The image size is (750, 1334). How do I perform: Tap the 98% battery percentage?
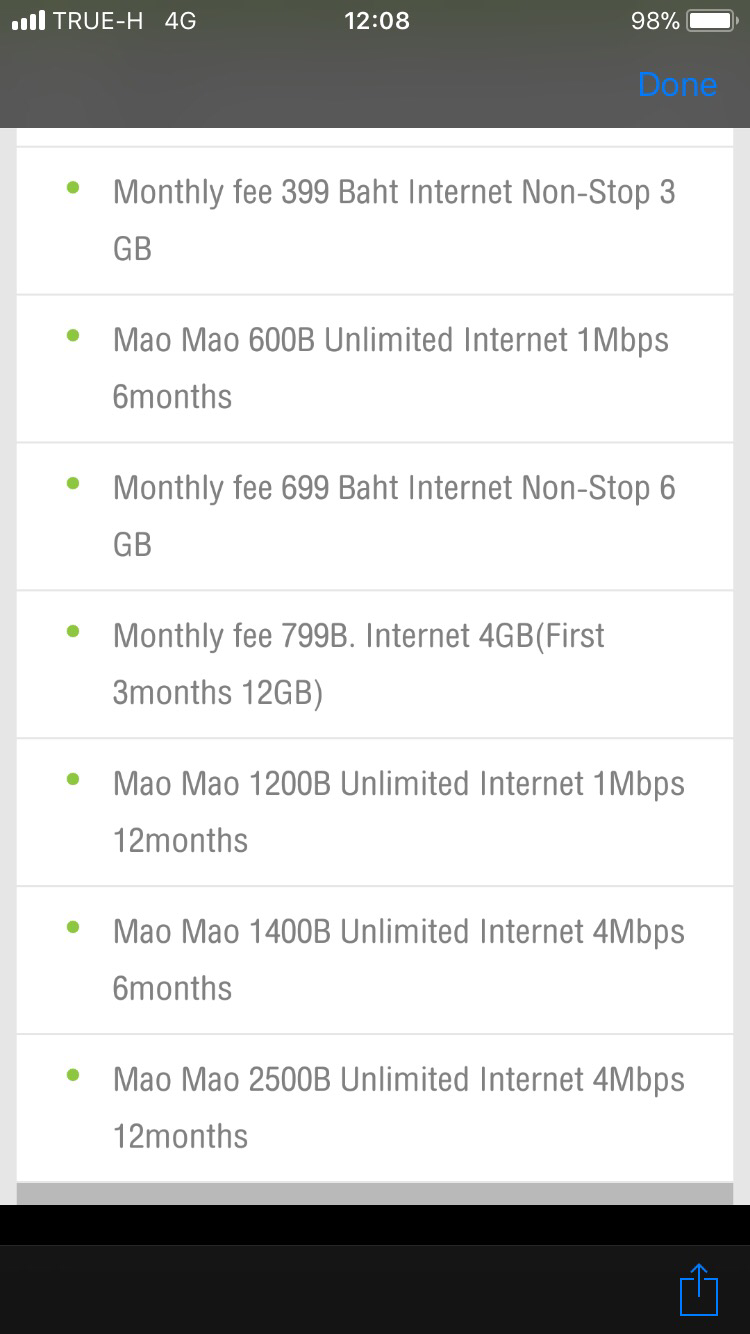pos(655,21)
